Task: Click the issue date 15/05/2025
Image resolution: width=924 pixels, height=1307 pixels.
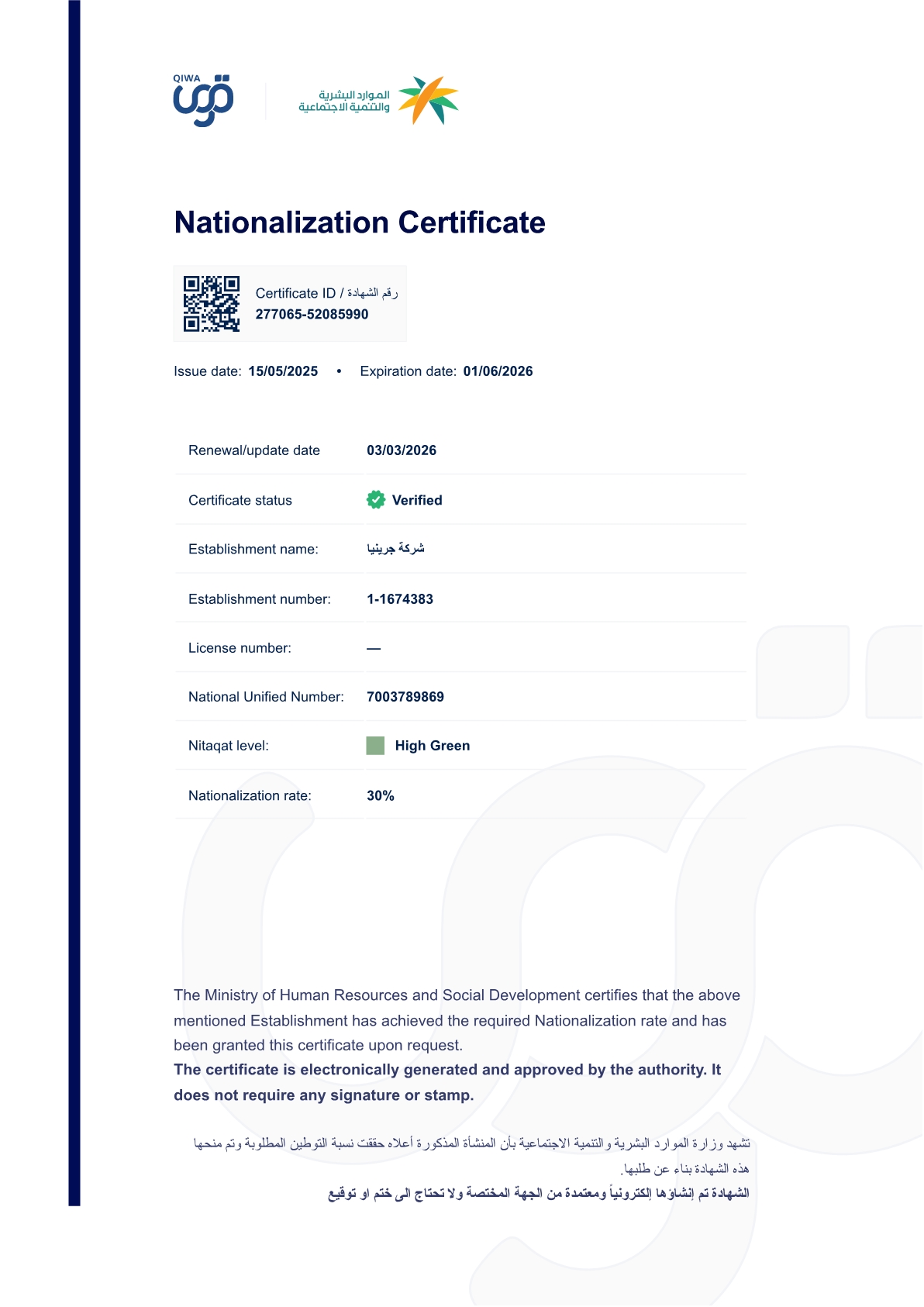Action: [x=283, y=371]
